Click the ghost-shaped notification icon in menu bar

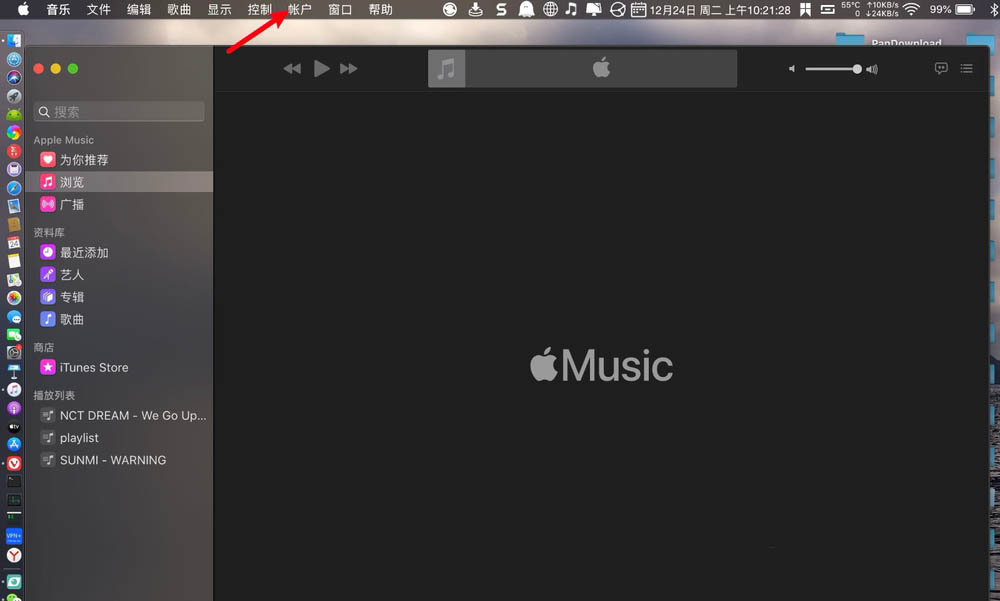pos(526,9)
